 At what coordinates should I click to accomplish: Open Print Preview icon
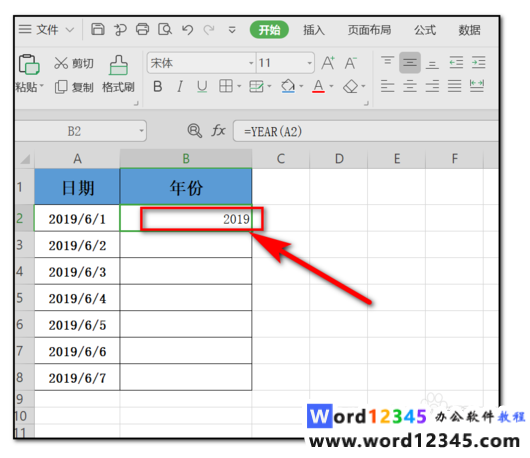(165, 29)
